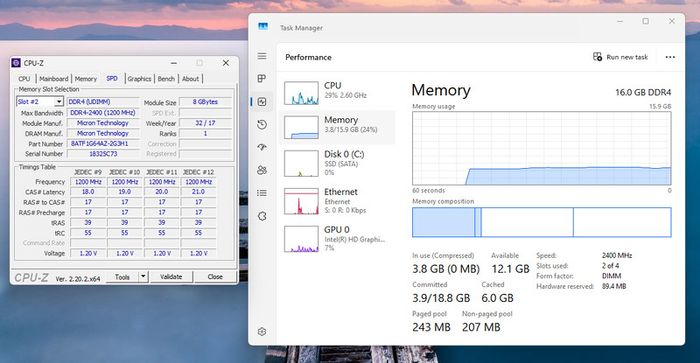The image size is (700, 363).
Task: Click Speed 2400 MHz value
Action: 617,255
